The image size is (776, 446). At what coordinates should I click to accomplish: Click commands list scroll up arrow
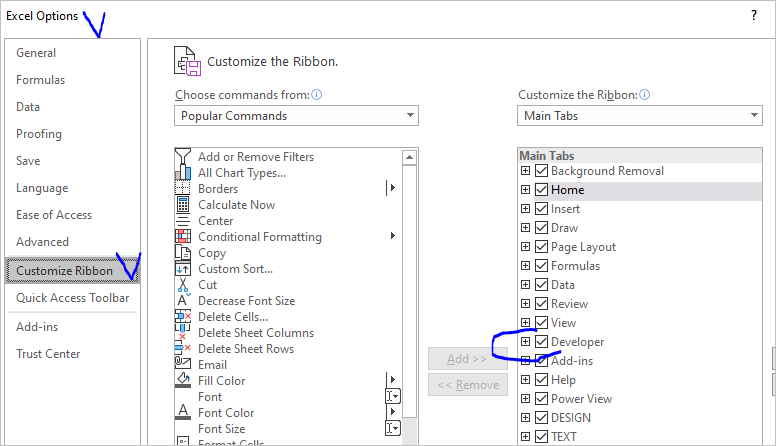coord(409,158)
